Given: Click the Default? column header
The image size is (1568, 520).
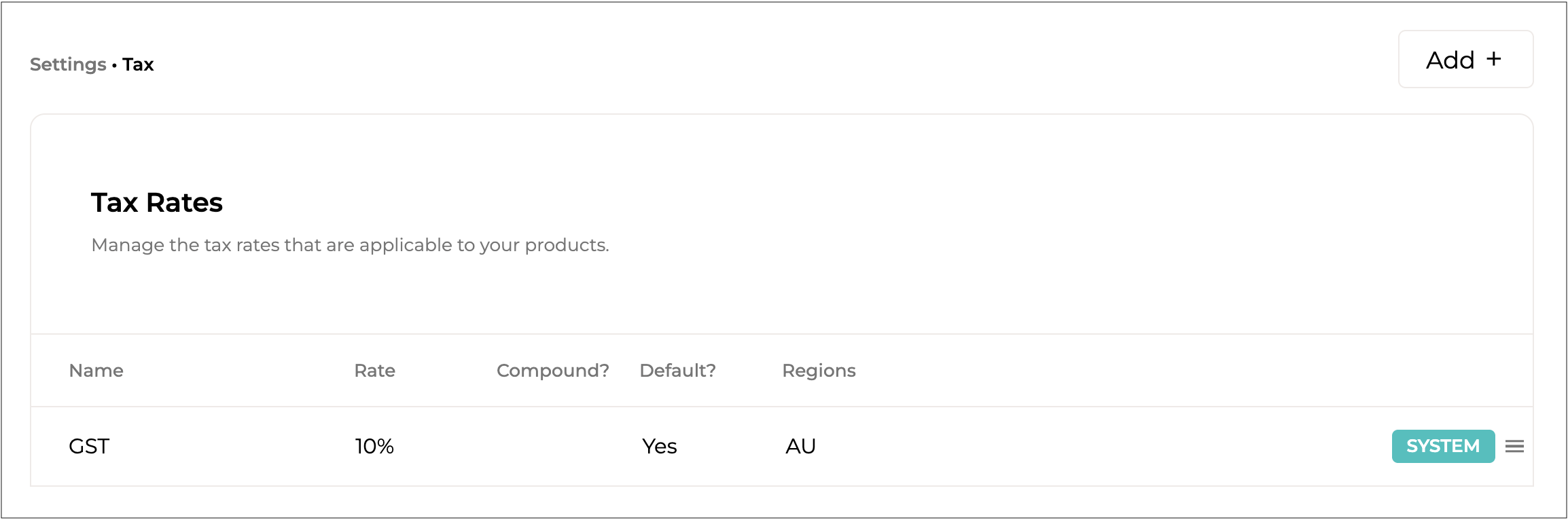Looking at the screenshot, I should pos(677,371).
